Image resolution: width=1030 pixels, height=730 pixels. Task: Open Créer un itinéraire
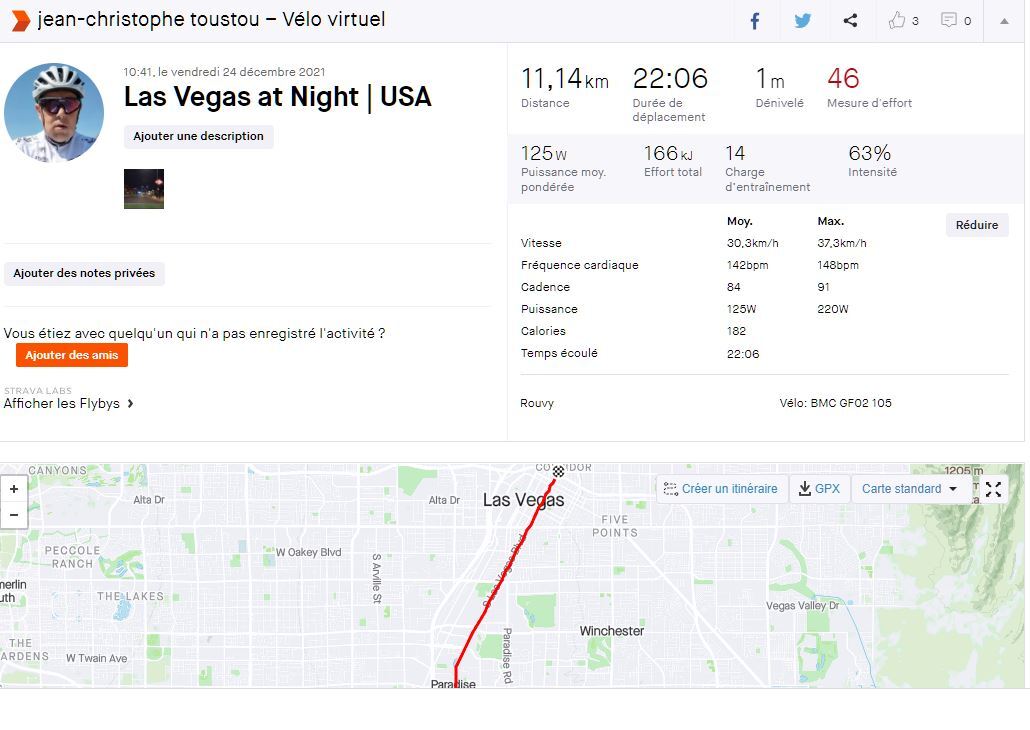720,489
